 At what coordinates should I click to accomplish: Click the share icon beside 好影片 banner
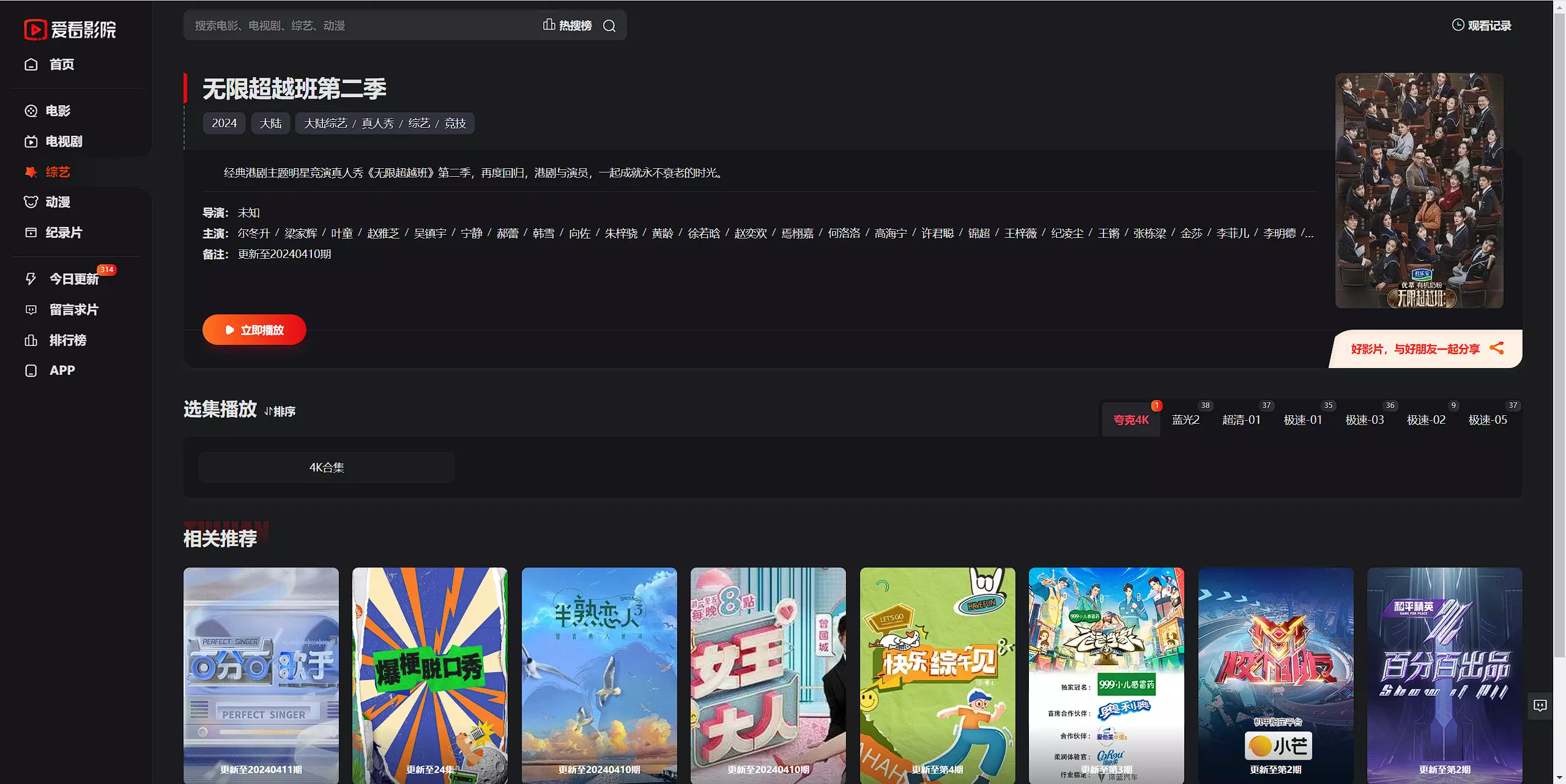pos(1496,348)
